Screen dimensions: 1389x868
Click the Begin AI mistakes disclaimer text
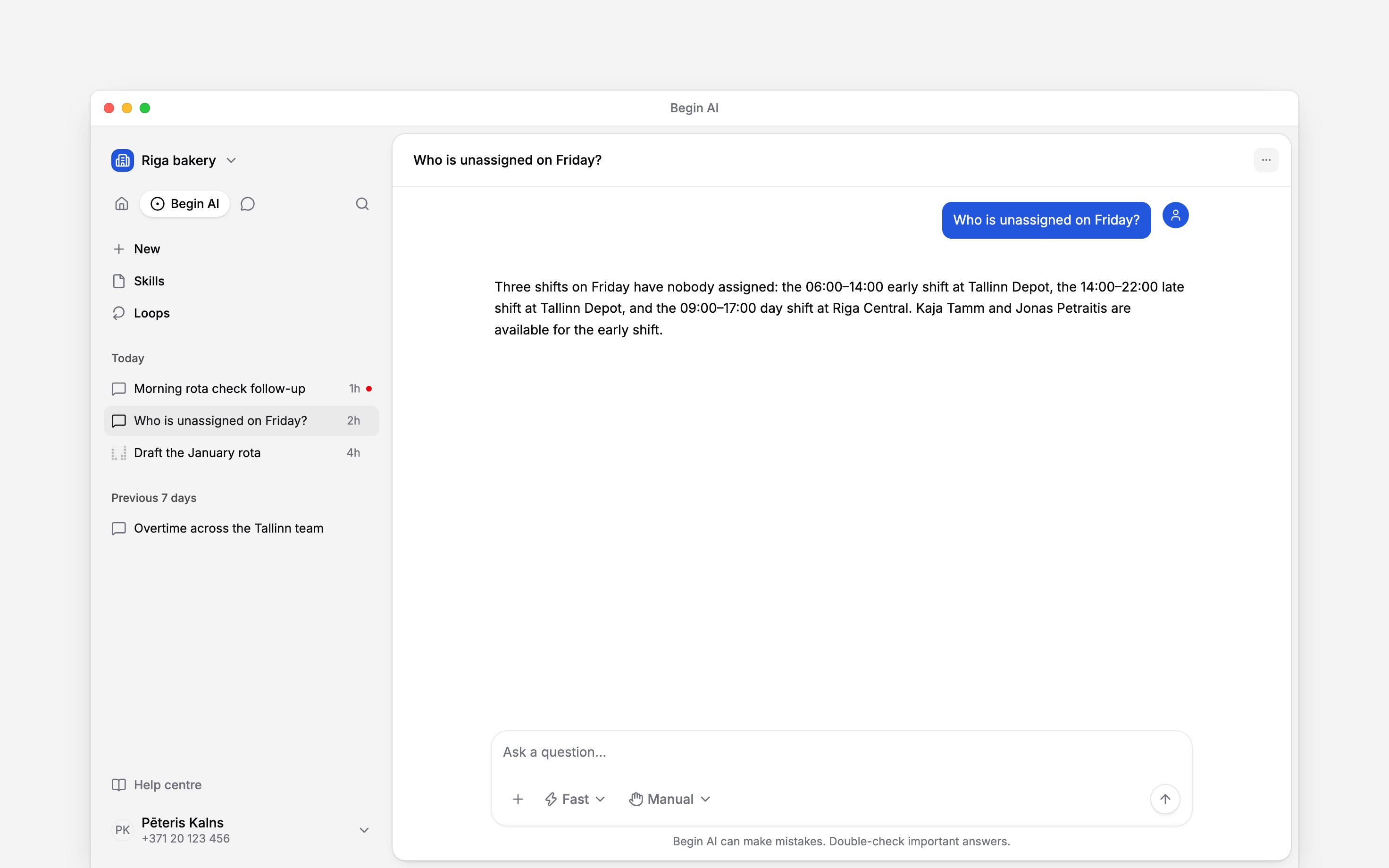[x=841, y=842]
